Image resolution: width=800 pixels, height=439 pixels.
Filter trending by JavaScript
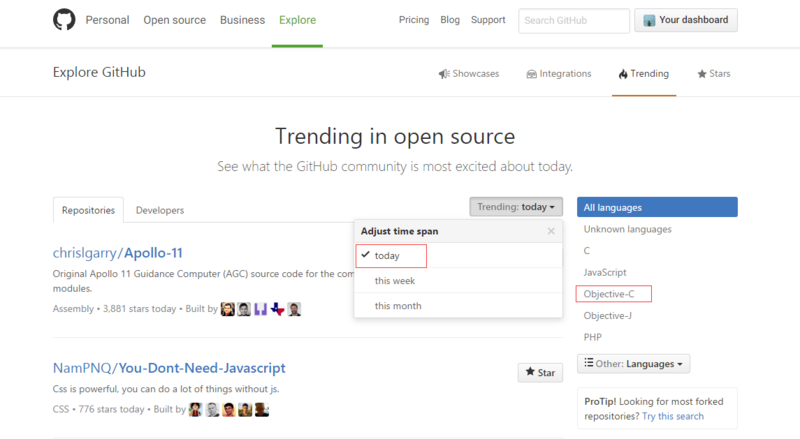point(605,272)
